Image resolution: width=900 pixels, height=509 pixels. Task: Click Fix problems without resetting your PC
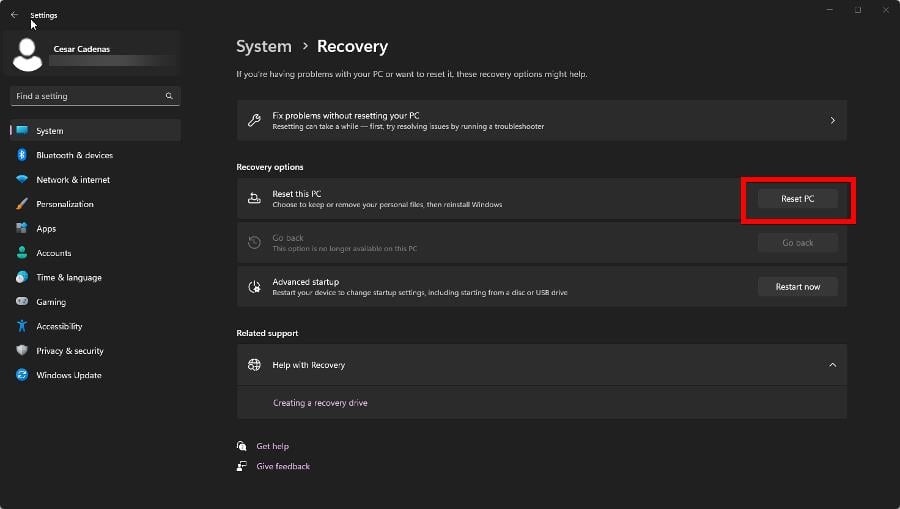pos(346,115)
